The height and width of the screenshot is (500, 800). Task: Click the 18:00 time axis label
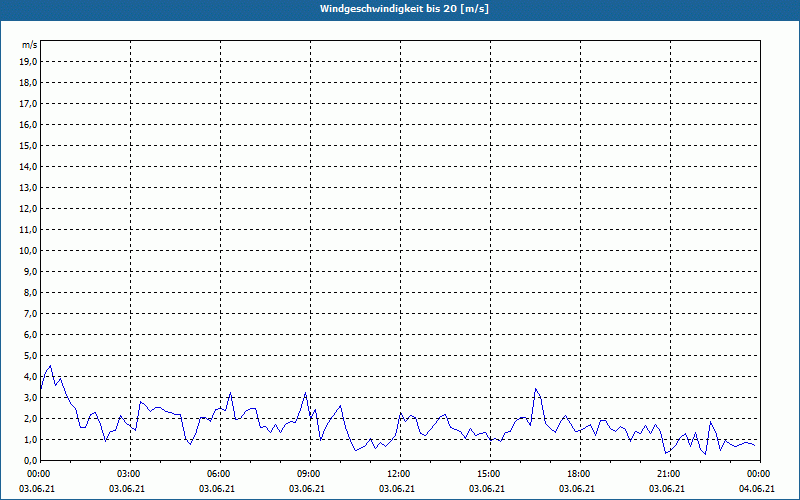coord(577,474)
